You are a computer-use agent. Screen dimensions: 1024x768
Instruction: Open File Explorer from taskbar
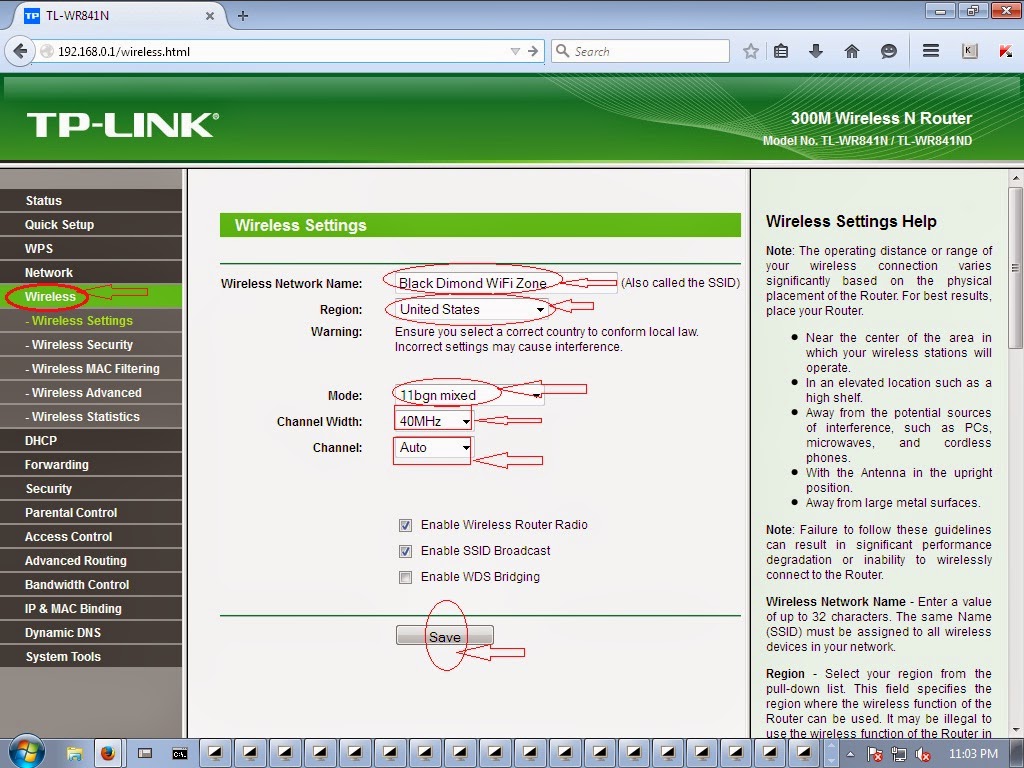click(x=74, y=754)
